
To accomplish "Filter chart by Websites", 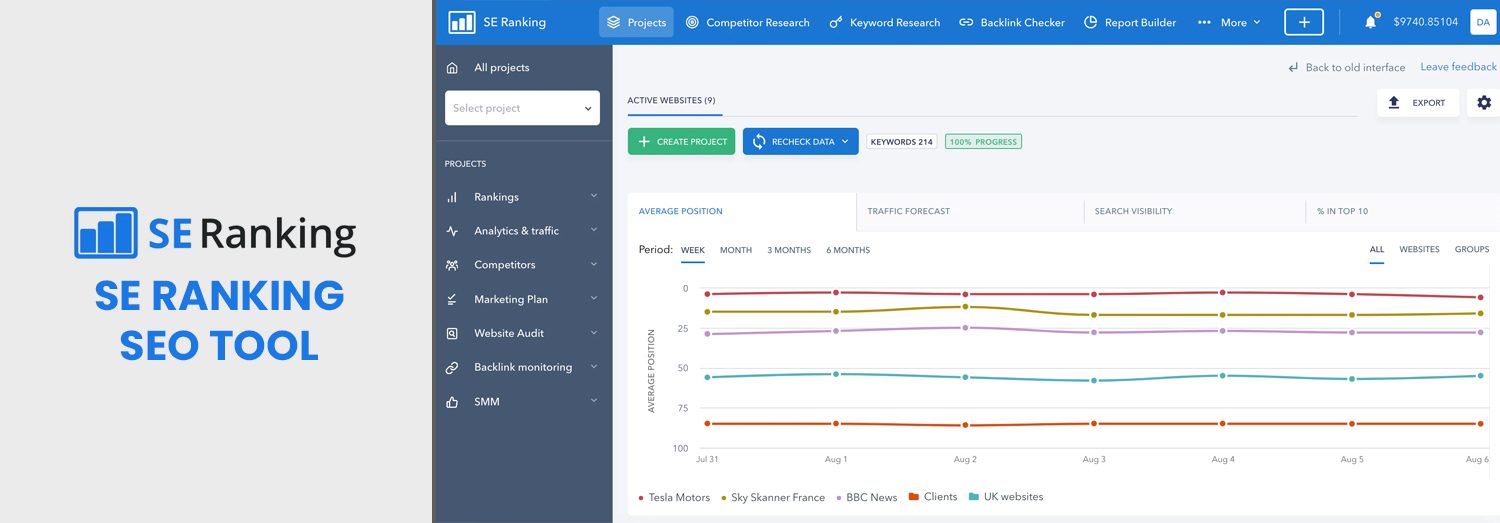I will click(1419, 249).
